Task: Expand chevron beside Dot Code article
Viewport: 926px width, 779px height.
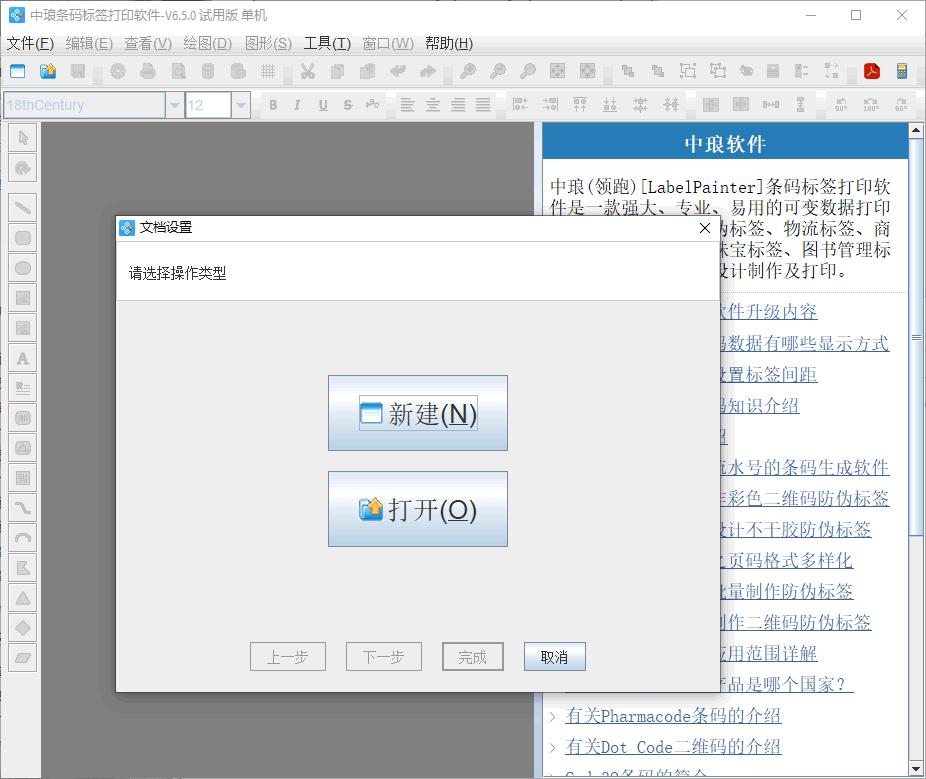Action: 553,748
